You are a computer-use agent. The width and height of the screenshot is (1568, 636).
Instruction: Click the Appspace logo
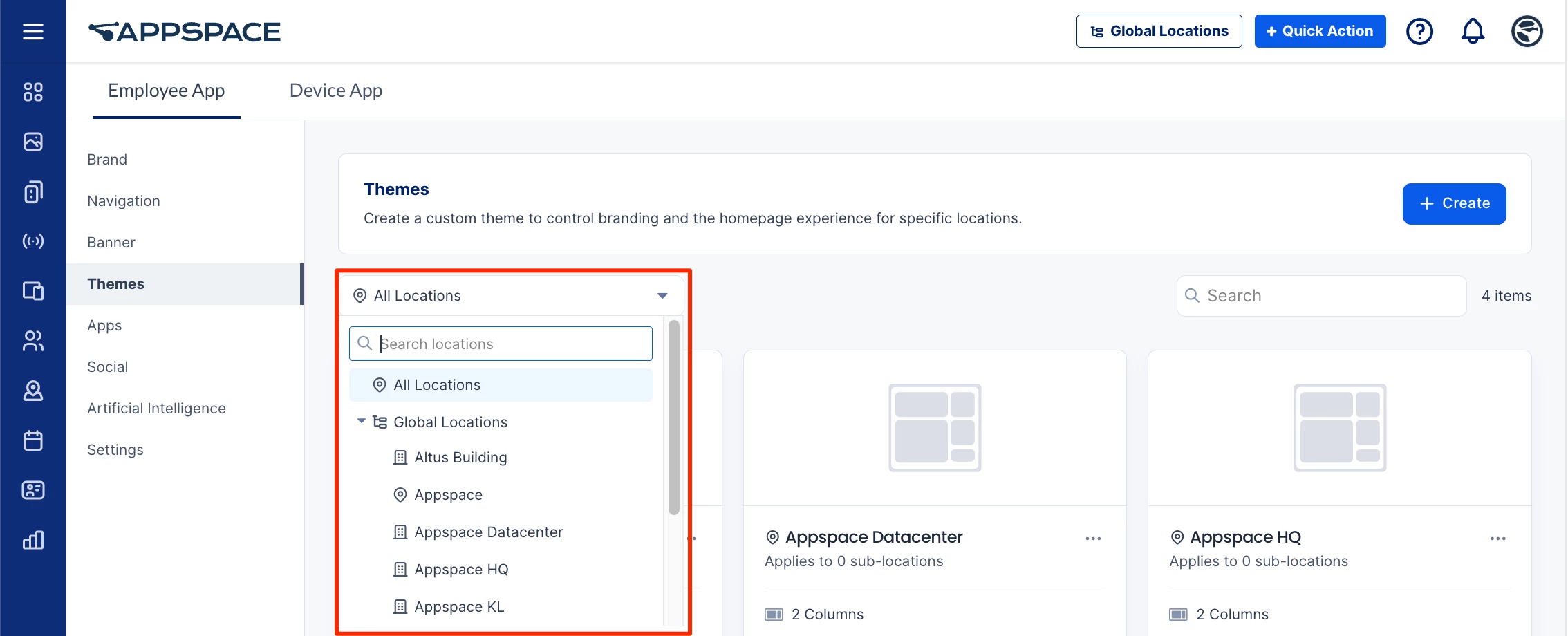click(x=185, y=32)
